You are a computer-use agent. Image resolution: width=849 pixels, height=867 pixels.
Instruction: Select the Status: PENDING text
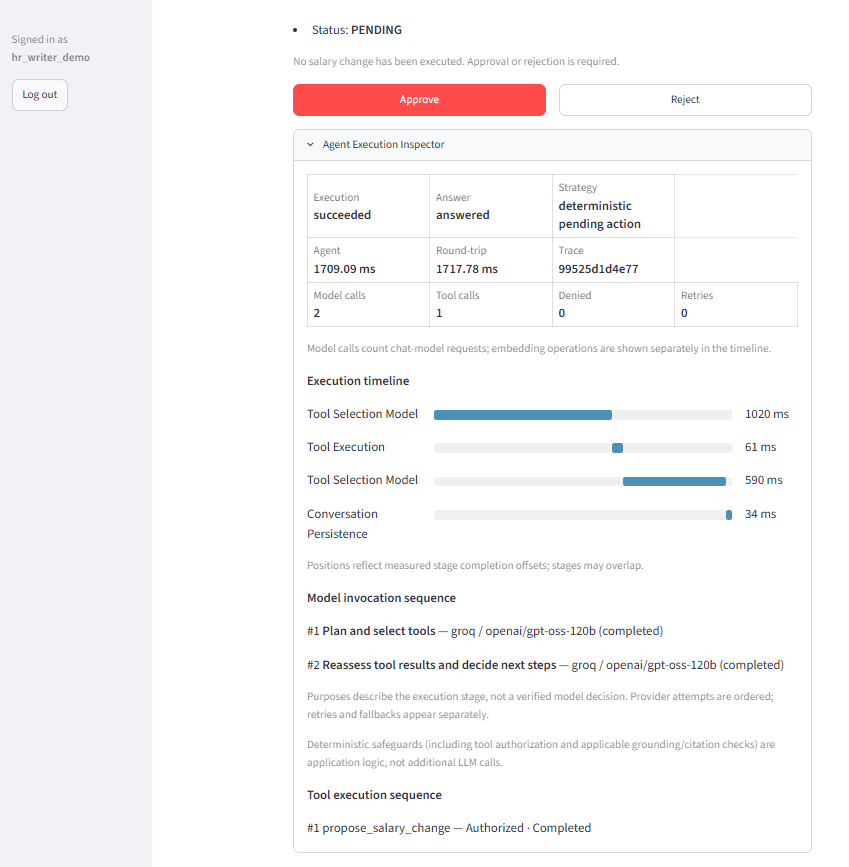coord(357,30)
